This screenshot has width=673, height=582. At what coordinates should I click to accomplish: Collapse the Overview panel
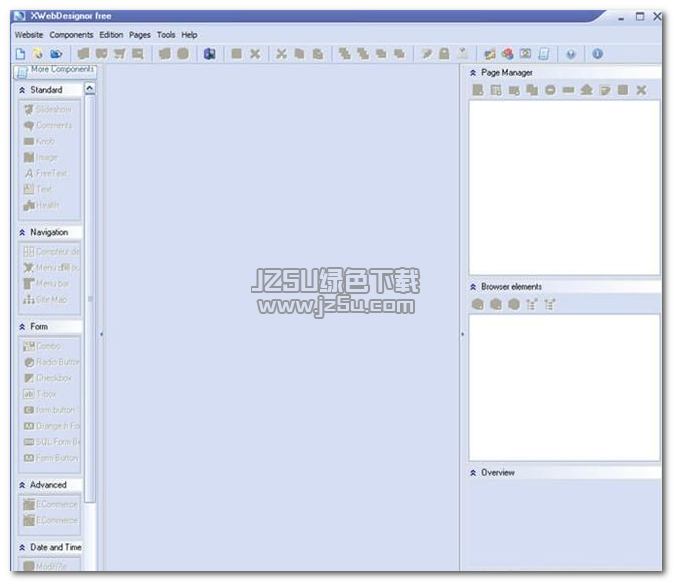[x=473, y=473]
